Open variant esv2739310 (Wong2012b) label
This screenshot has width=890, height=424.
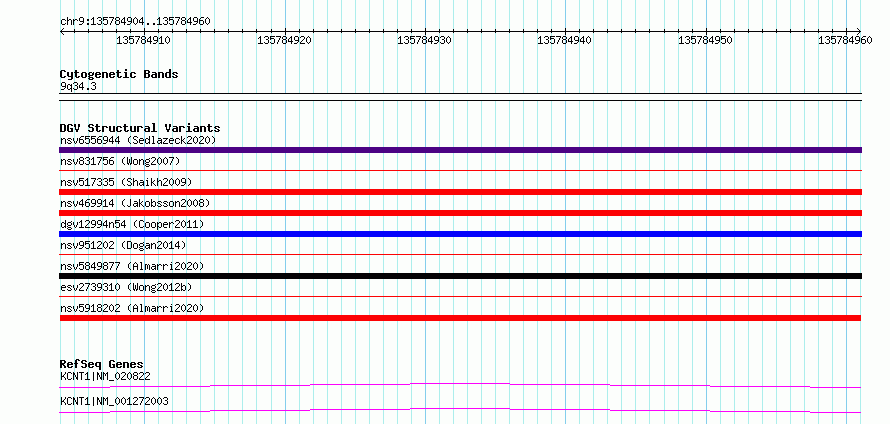click(126, 287)
